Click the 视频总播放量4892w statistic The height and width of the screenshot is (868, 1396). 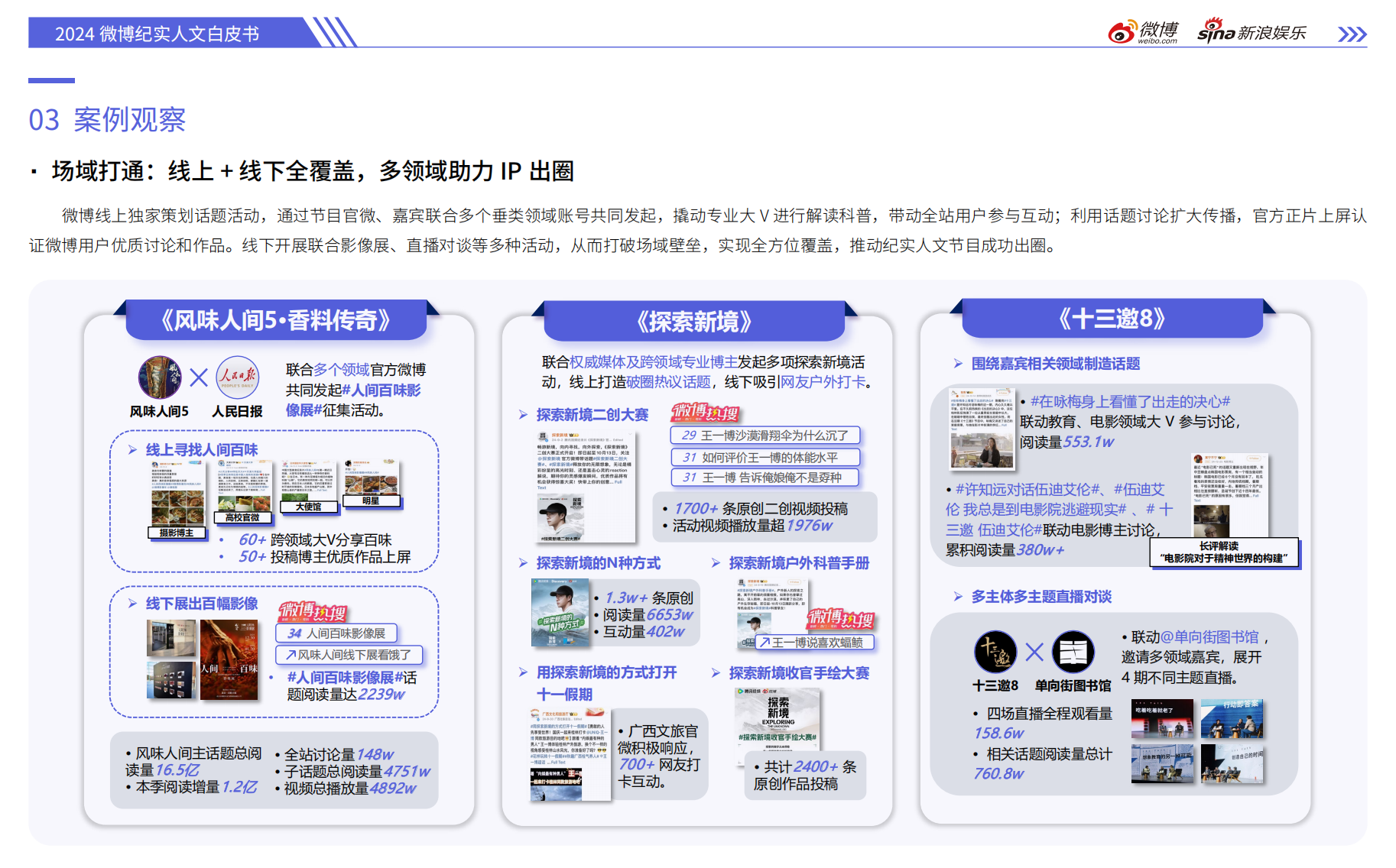(350, 788)
